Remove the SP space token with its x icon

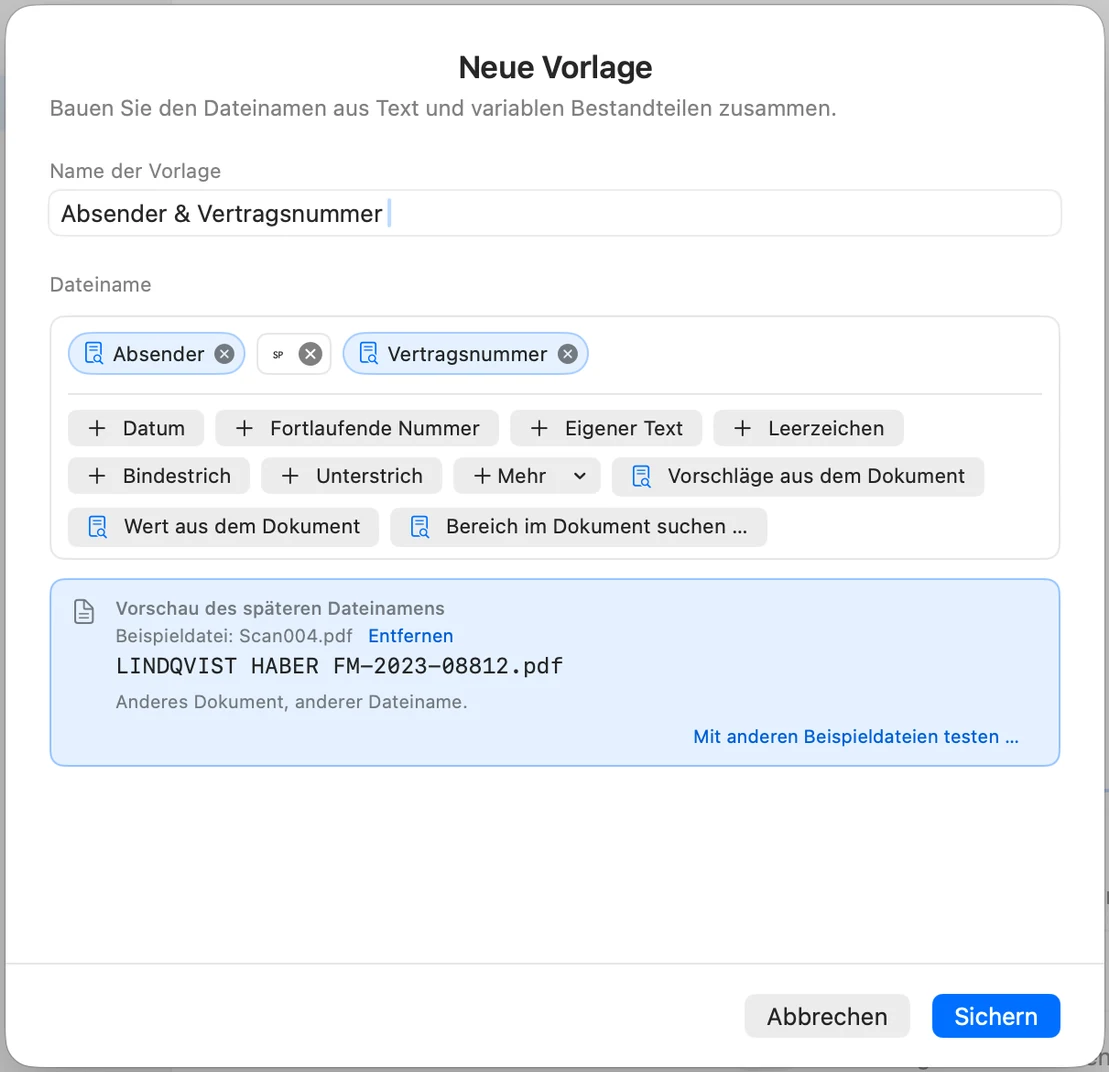tap(310, 354)
